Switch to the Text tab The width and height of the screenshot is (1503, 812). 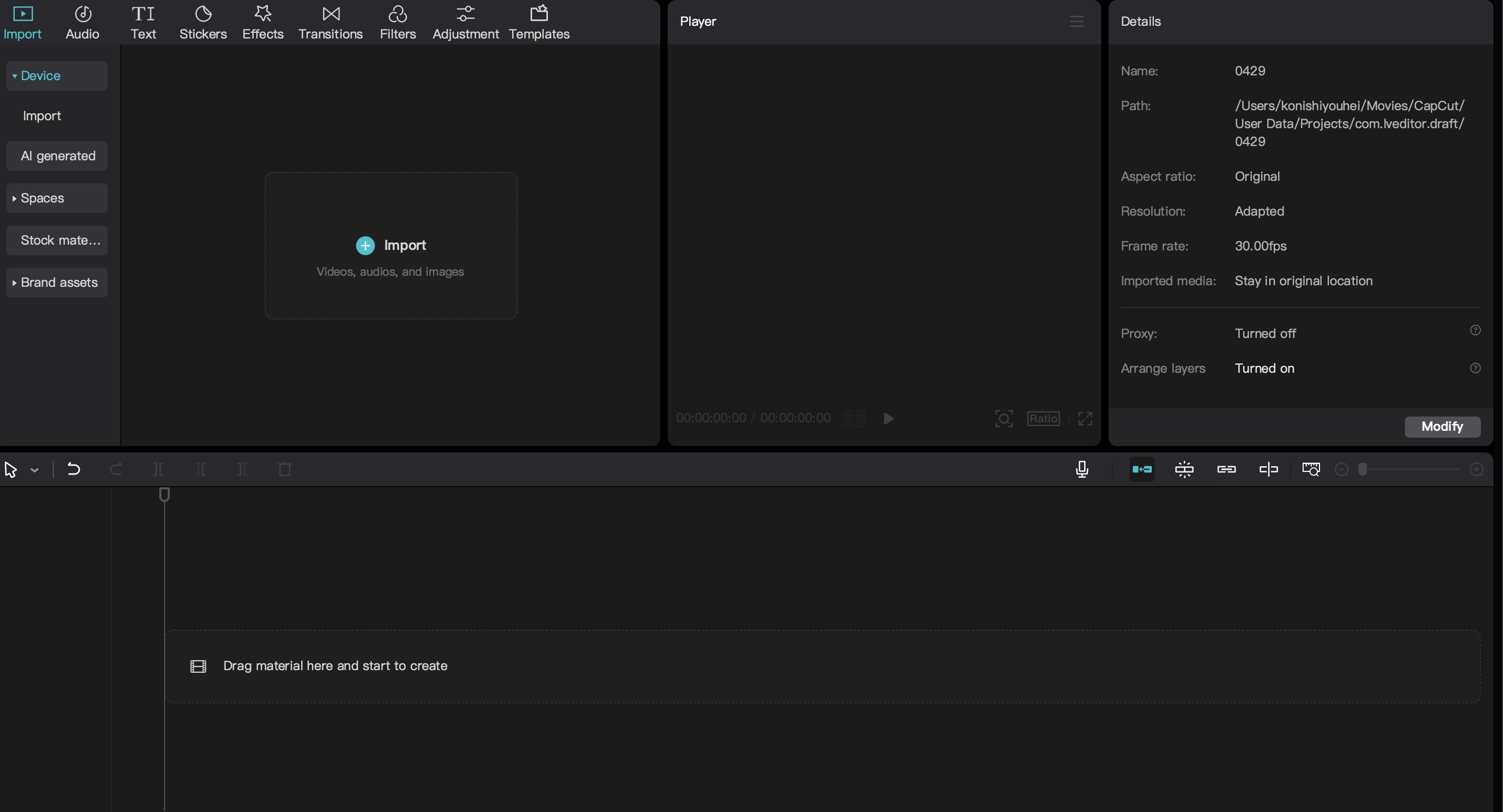click(143, 22)
